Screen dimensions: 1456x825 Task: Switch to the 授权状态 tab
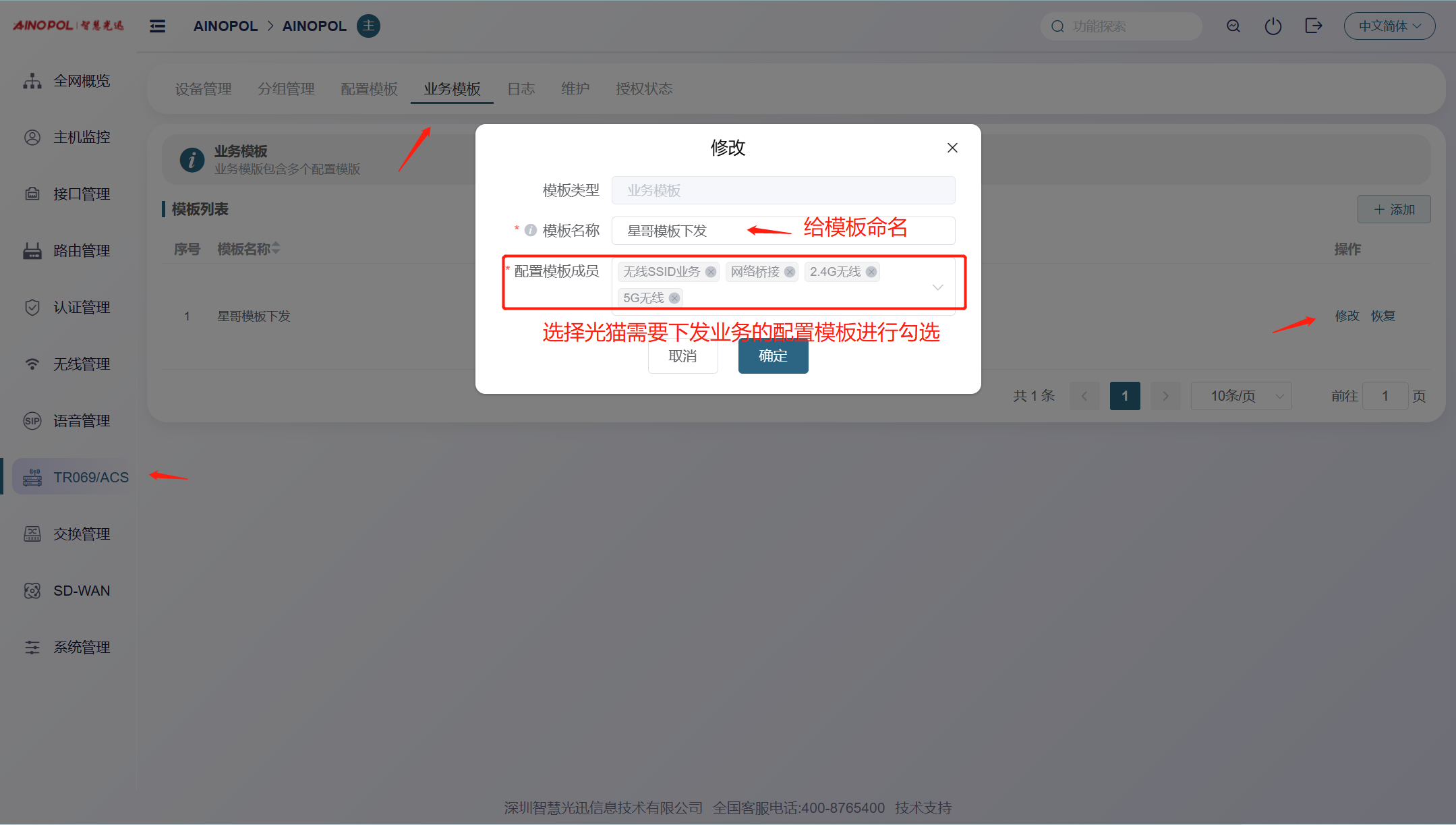643,89
